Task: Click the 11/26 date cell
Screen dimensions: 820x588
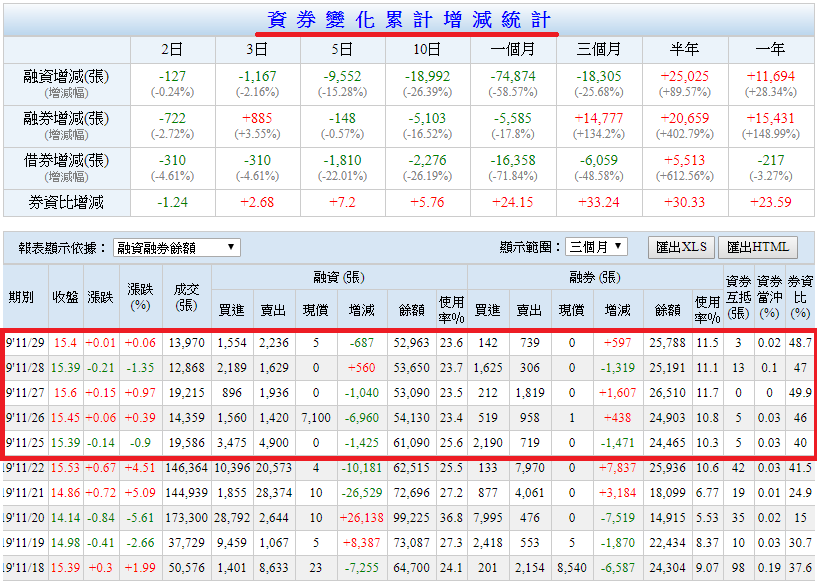Action: [x=25, y=418]
